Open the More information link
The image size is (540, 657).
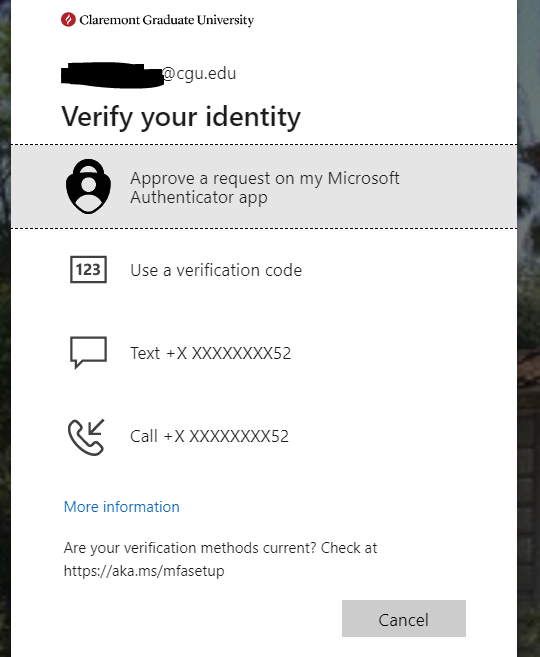click(x=121, y=507)
